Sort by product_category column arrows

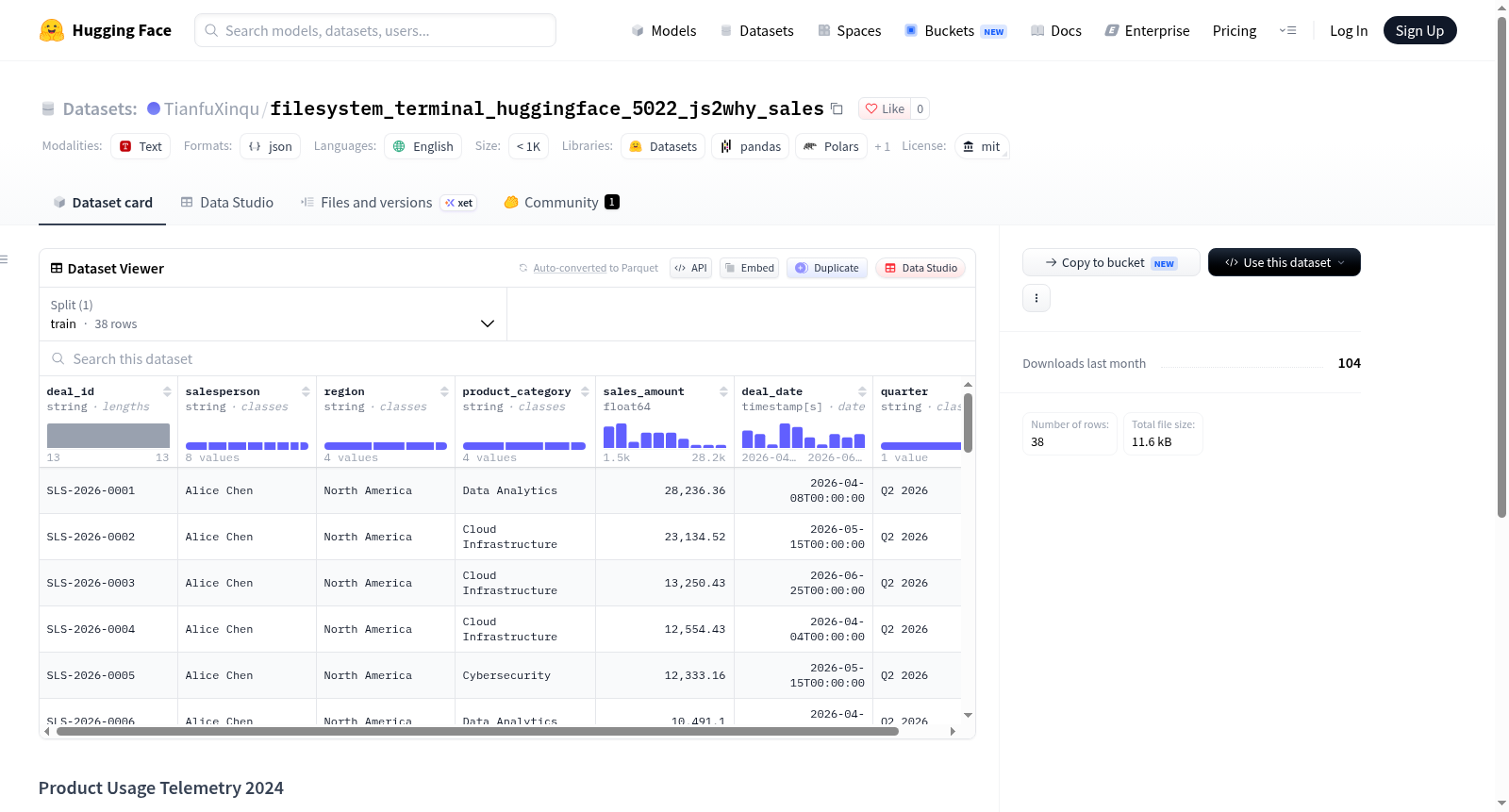(x=585, y=391)
